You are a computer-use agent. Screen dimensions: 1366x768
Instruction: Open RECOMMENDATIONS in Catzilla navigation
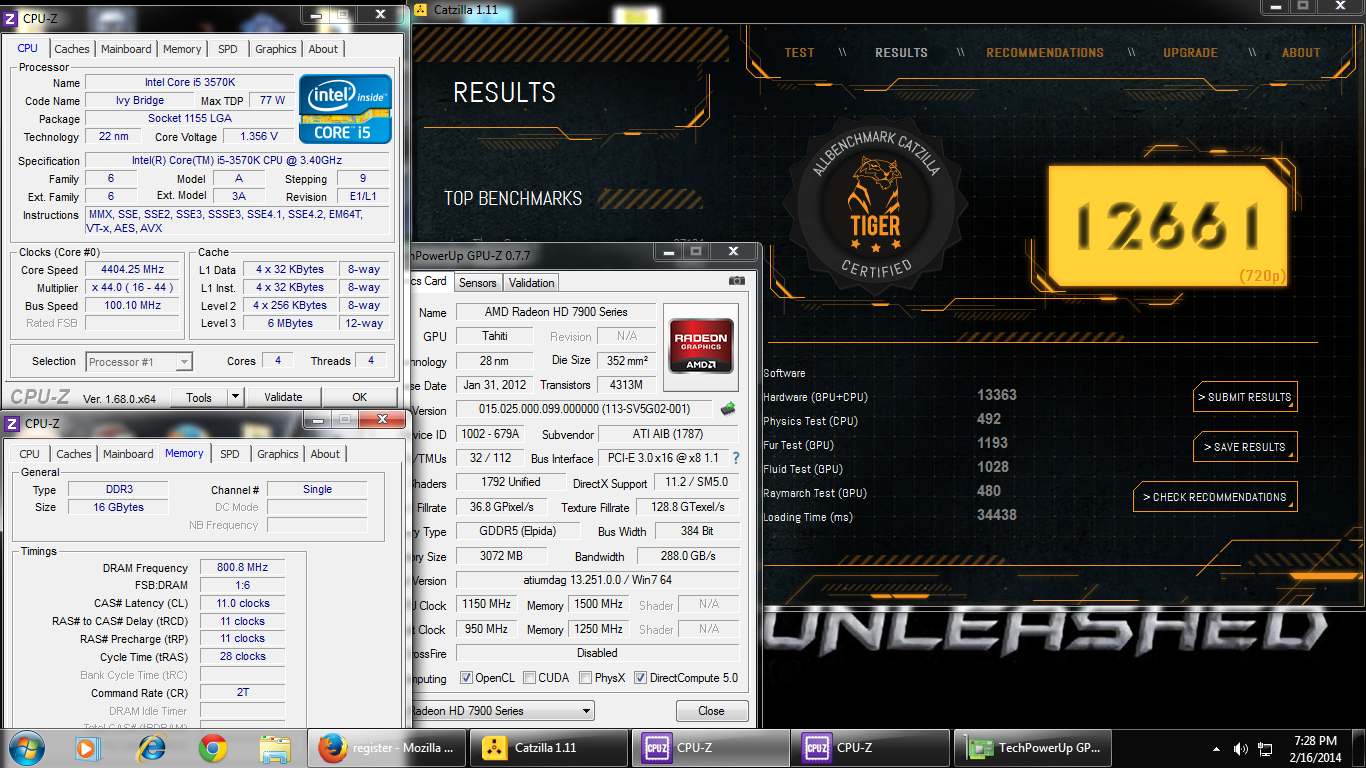tap(1045, 53)
